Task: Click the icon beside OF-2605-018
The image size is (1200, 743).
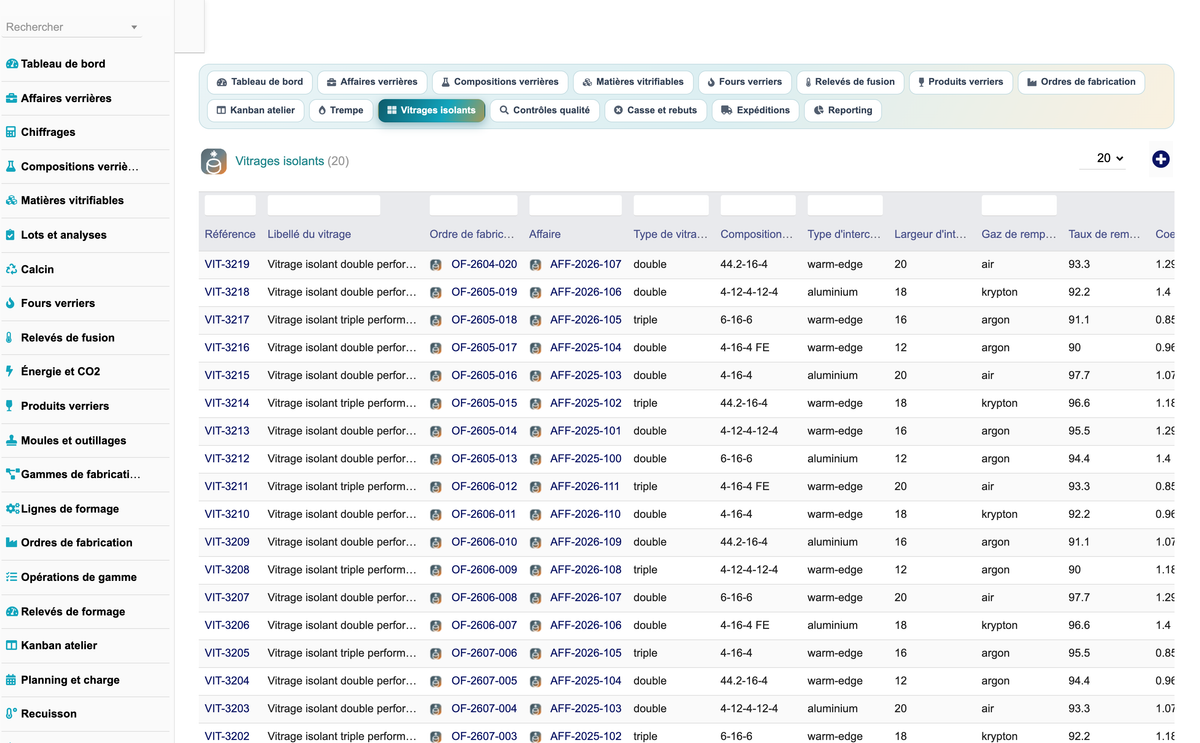Action: (436, 320)
